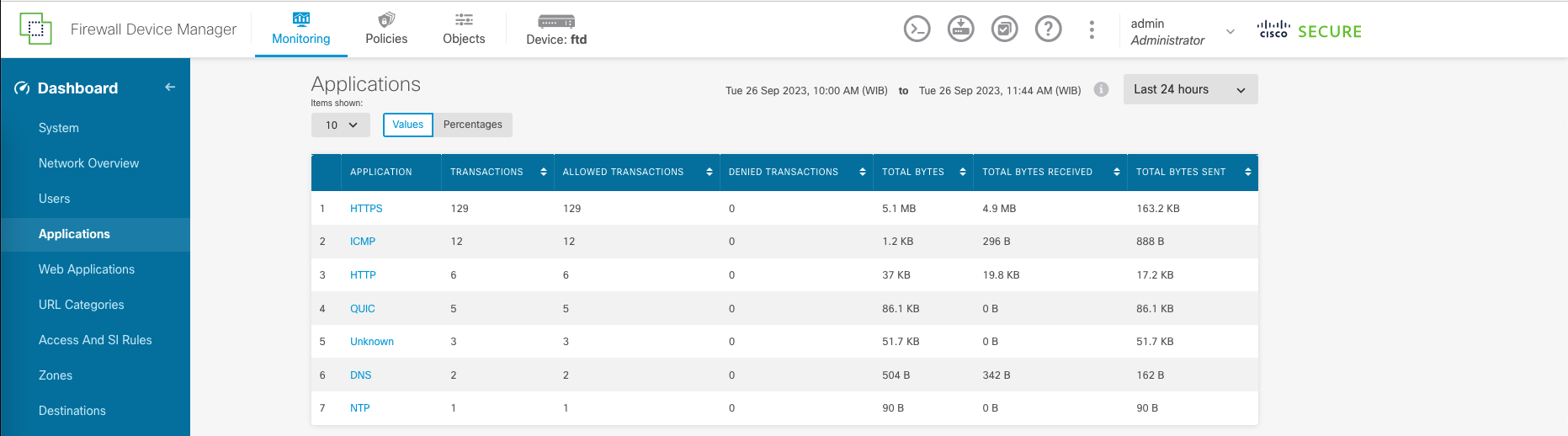Click the help question mark icon
Image resolution: width=1568 pixels, height=436 pixels.
pyautogui.click(x=1048, y=29)
